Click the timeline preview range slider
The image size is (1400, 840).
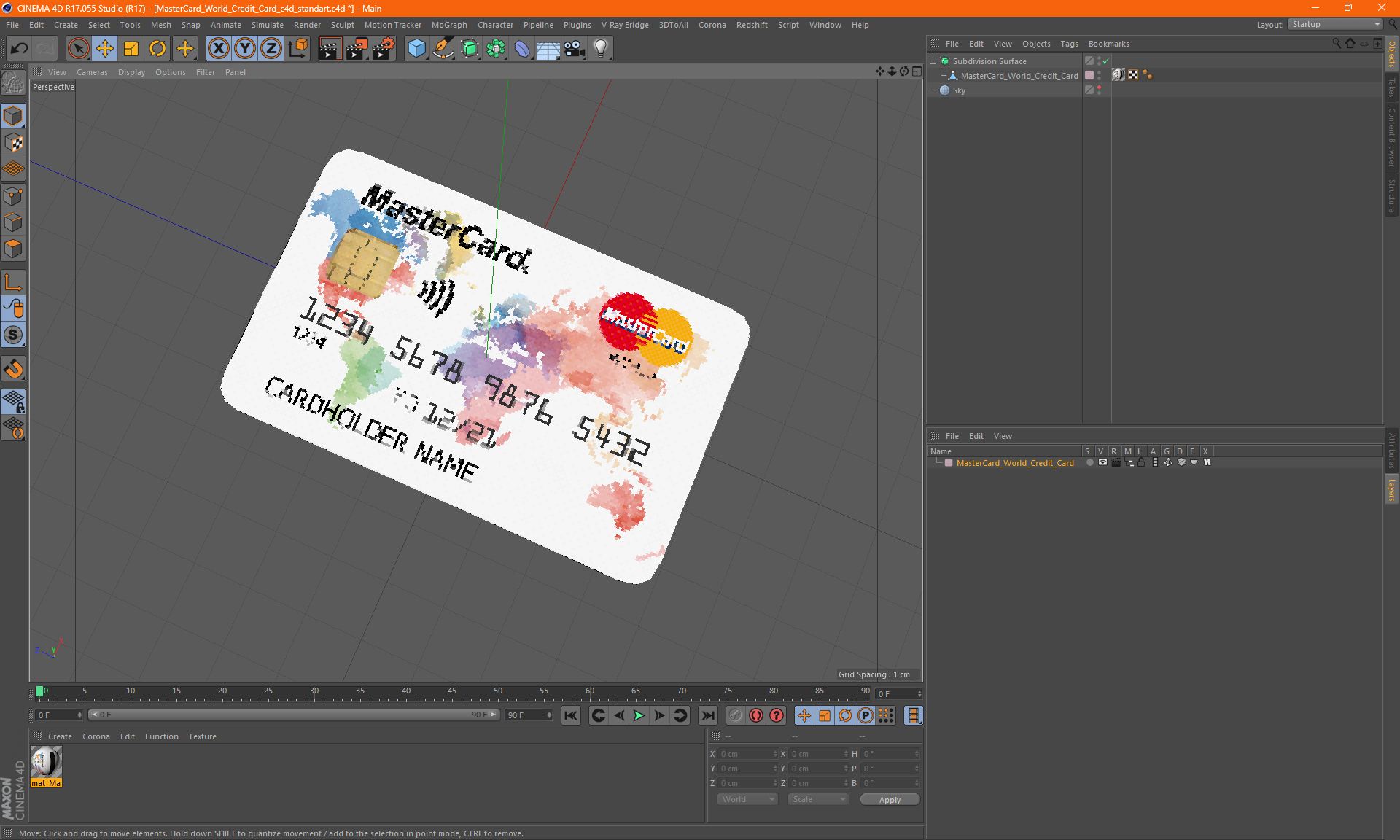coord(294,715)
